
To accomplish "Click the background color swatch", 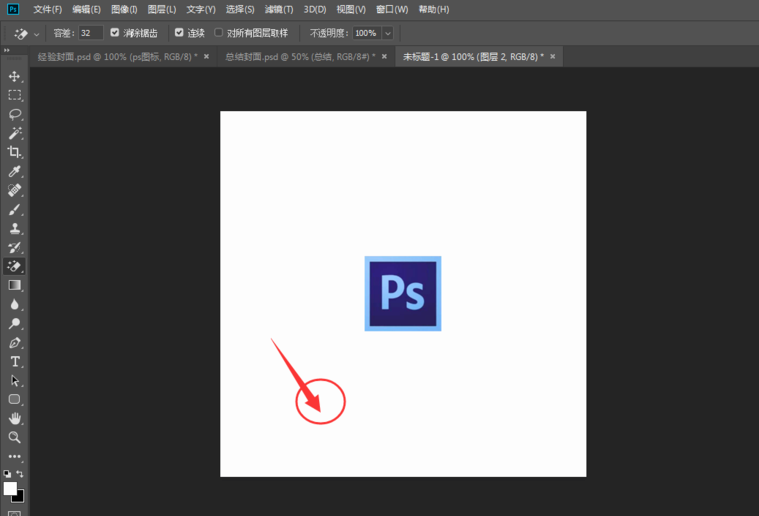I will click(x=20, y=498).
